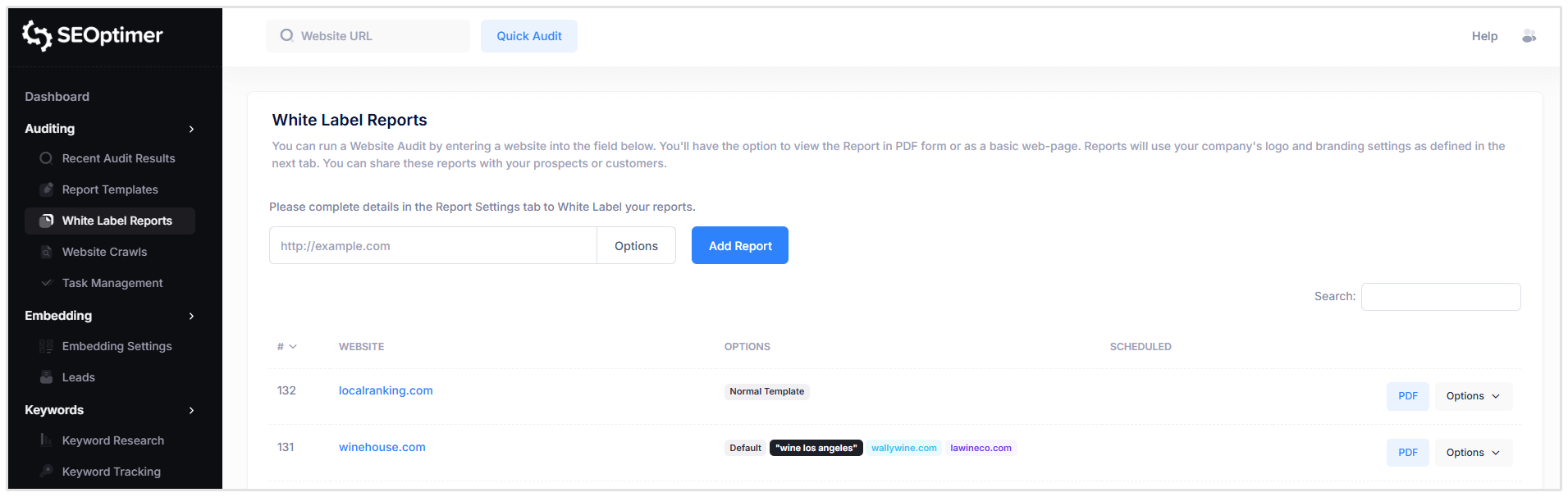Collapse the Auditing section chevron
Image resolution: width=1568 pixels, height=497 pixels.
[191, 129]
